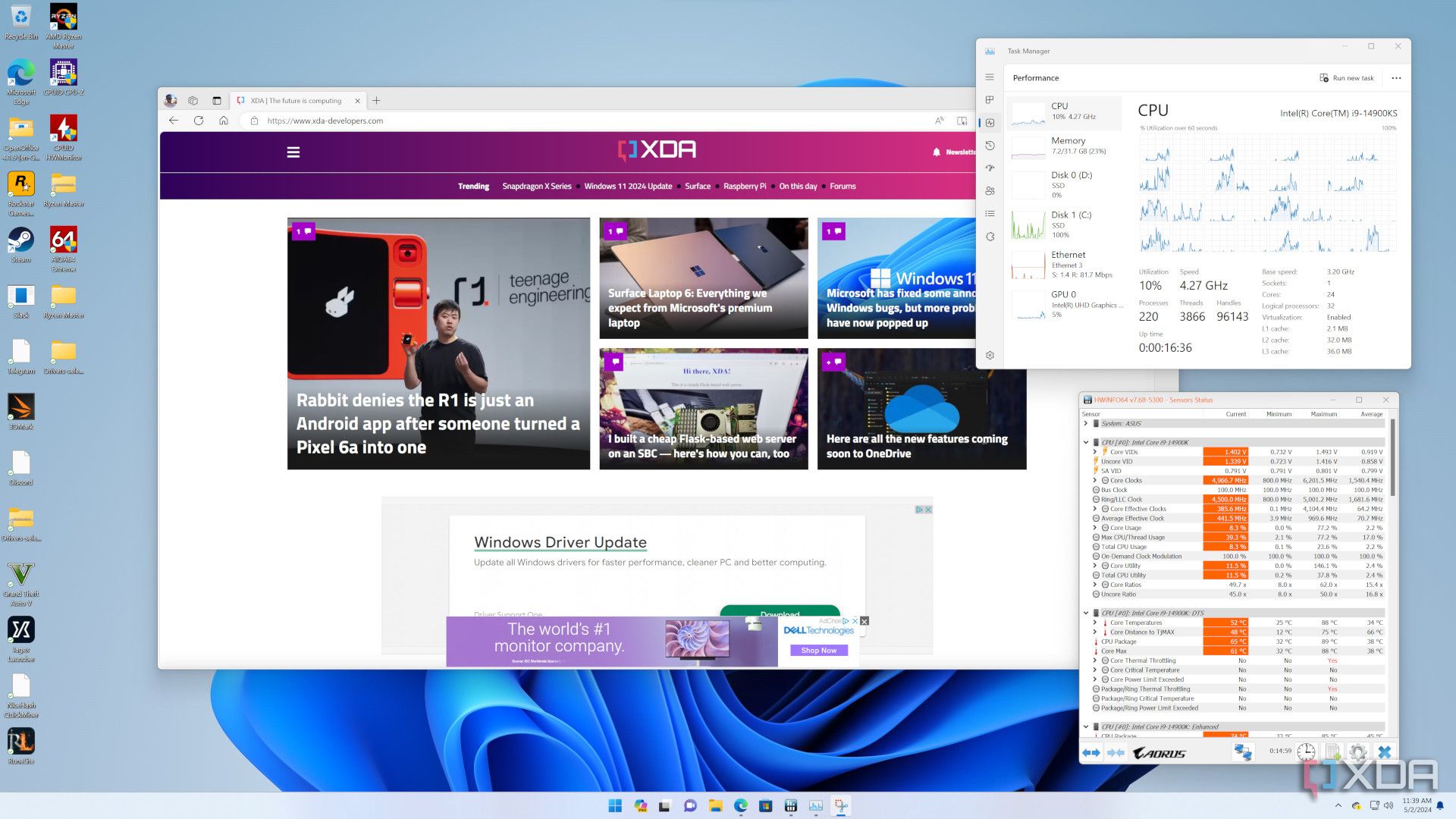Open Raspberry Pi trending link

[745, 187]
